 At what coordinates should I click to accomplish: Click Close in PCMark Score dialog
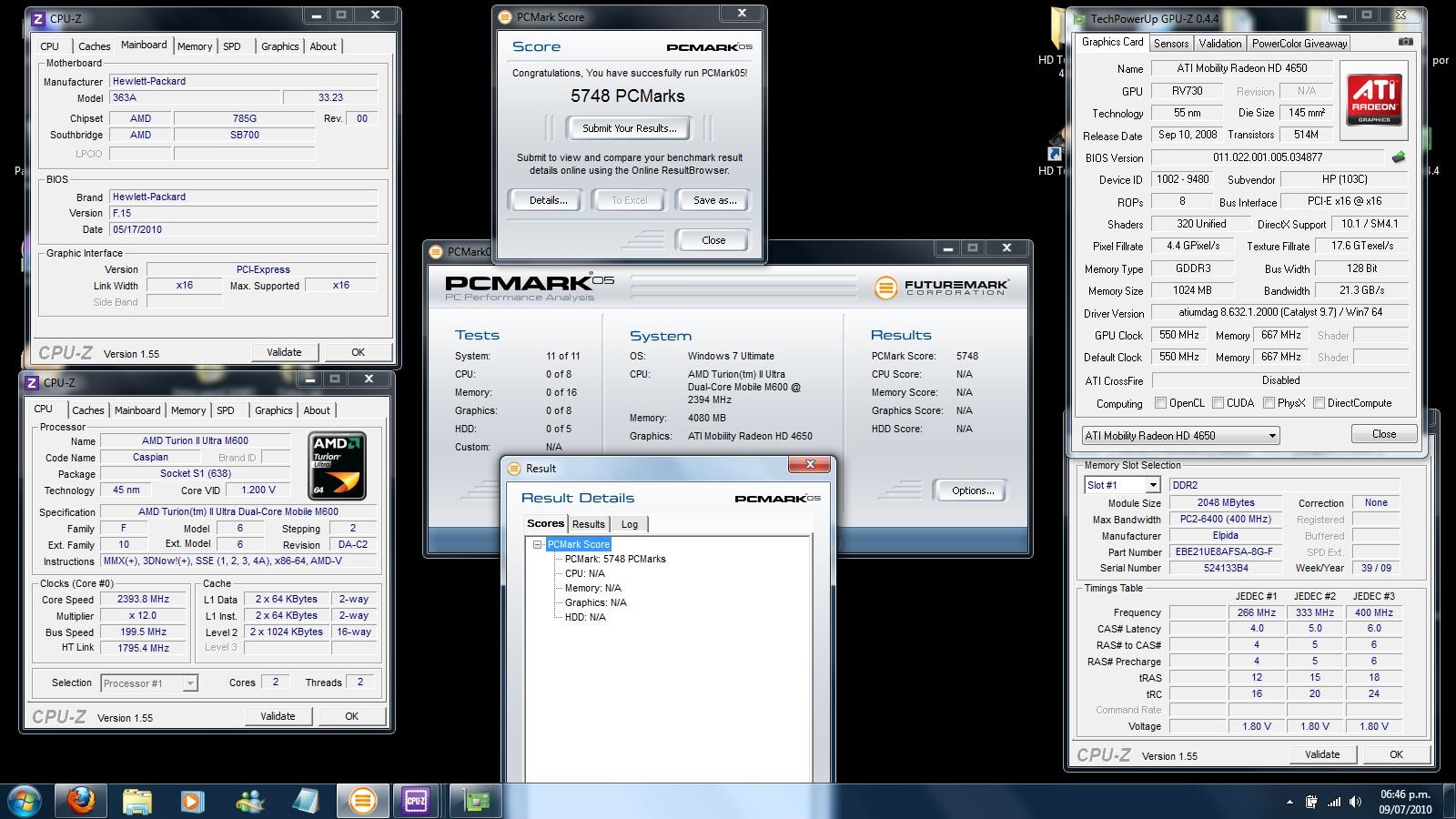pos(713,240)
